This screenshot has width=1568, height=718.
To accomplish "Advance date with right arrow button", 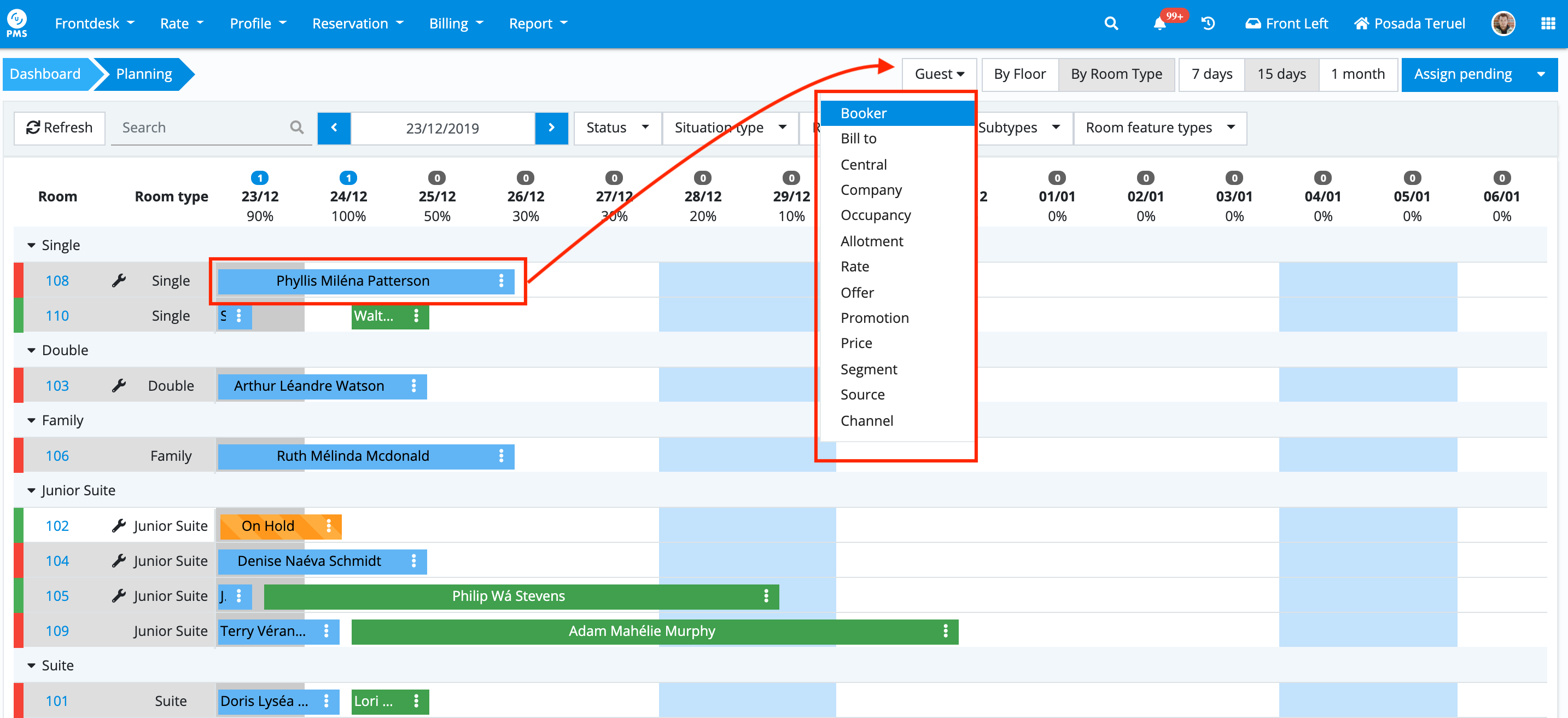I will pyautogui.click(x=551, y=128).
